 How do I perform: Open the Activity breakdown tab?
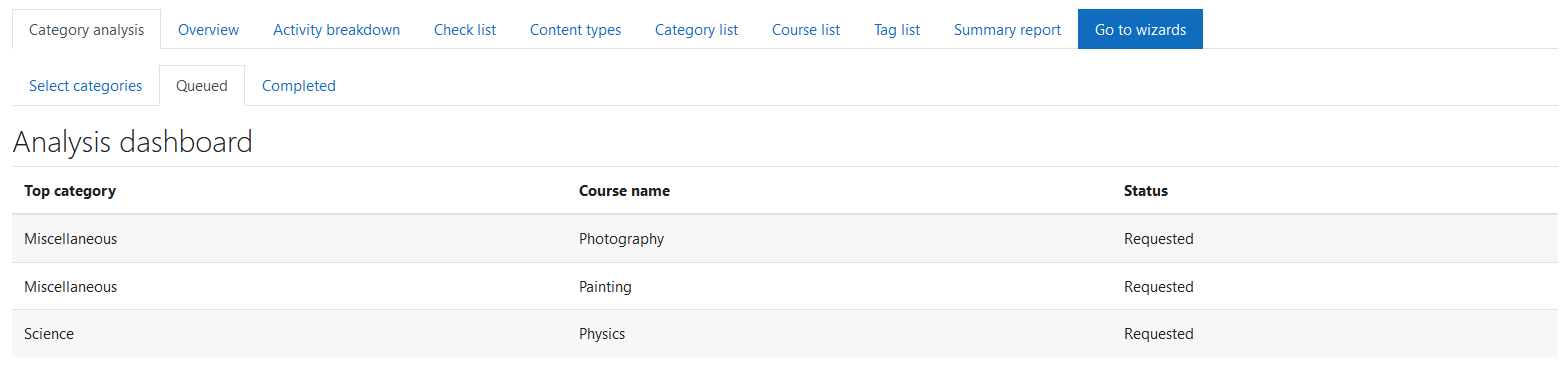336,30
